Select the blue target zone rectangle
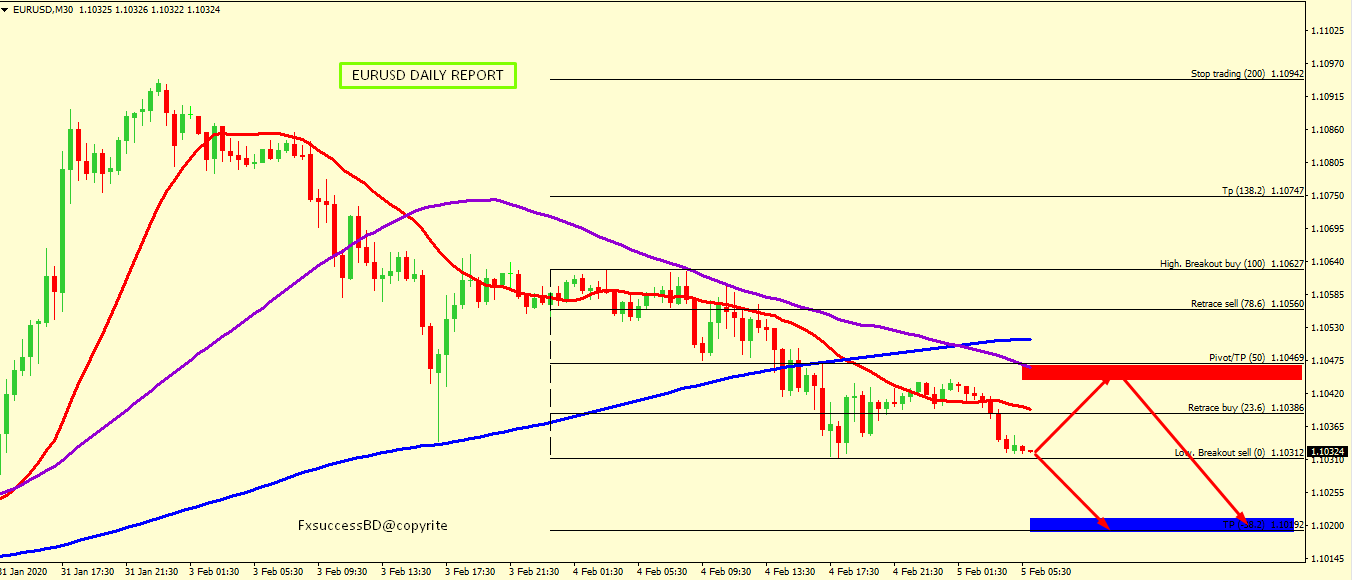The width and height of the screenshot is (1352, 580). 1160,524
